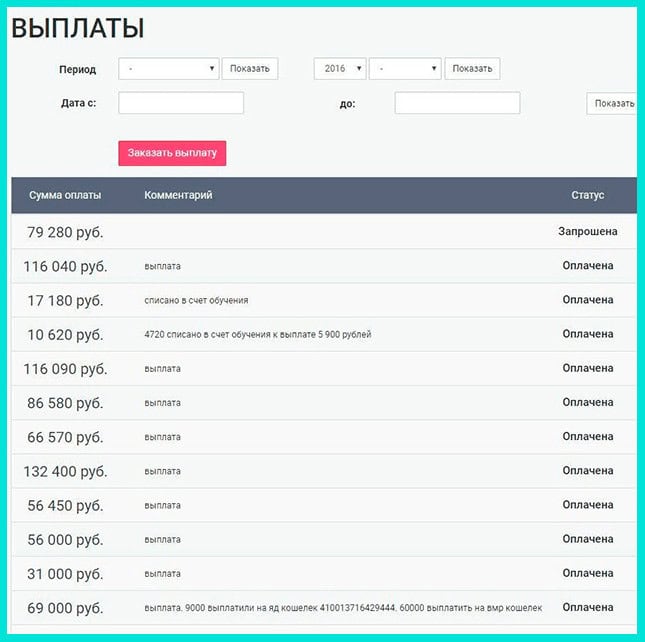Open the month dropdown next to 2016
Image resolution: width=645 pixels, height=642 pixels.
coord(404,69)
